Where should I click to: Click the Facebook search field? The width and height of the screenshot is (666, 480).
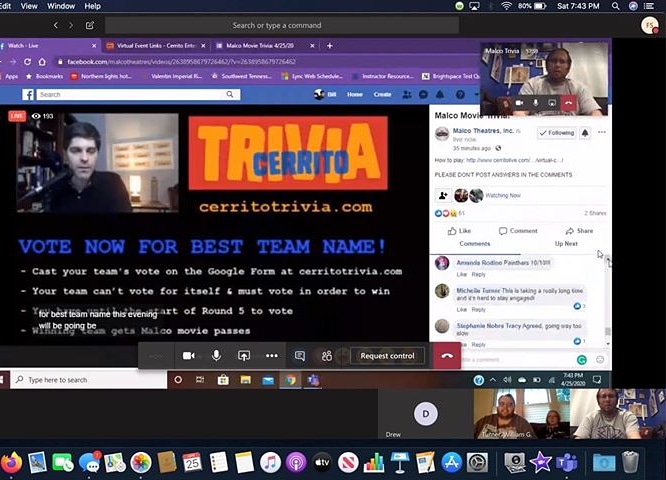pyautogui.click(x=132, y=94)
